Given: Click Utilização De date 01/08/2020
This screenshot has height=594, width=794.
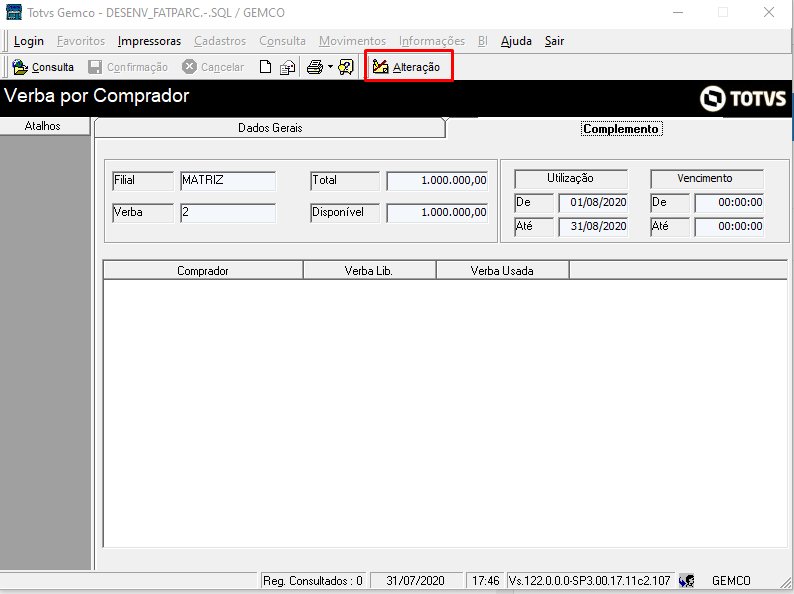Looking at the screenshot, I should coord(593,203).
